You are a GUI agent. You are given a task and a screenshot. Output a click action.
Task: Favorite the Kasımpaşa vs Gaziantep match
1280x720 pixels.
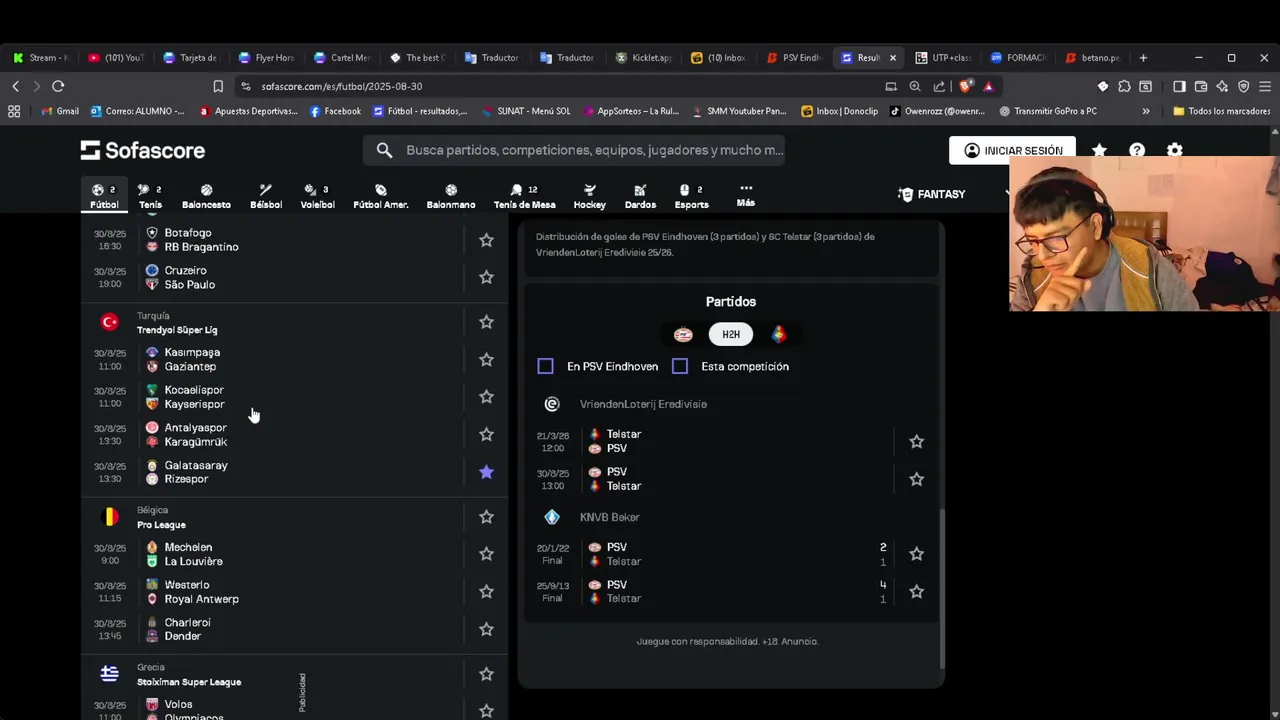click(x=486, y=359)
